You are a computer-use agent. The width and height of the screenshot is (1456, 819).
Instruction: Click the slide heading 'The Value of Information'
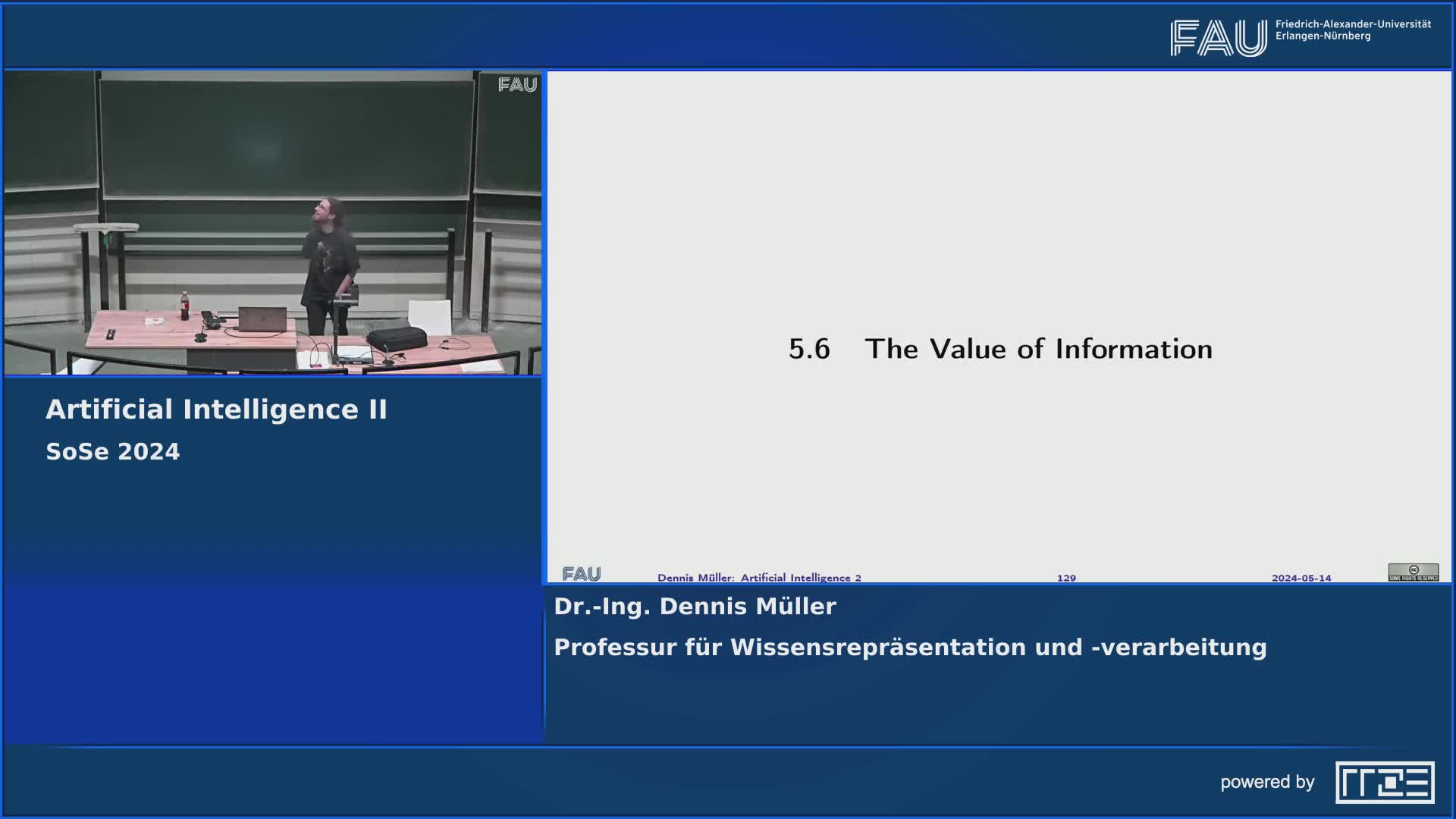(1038, 349)
